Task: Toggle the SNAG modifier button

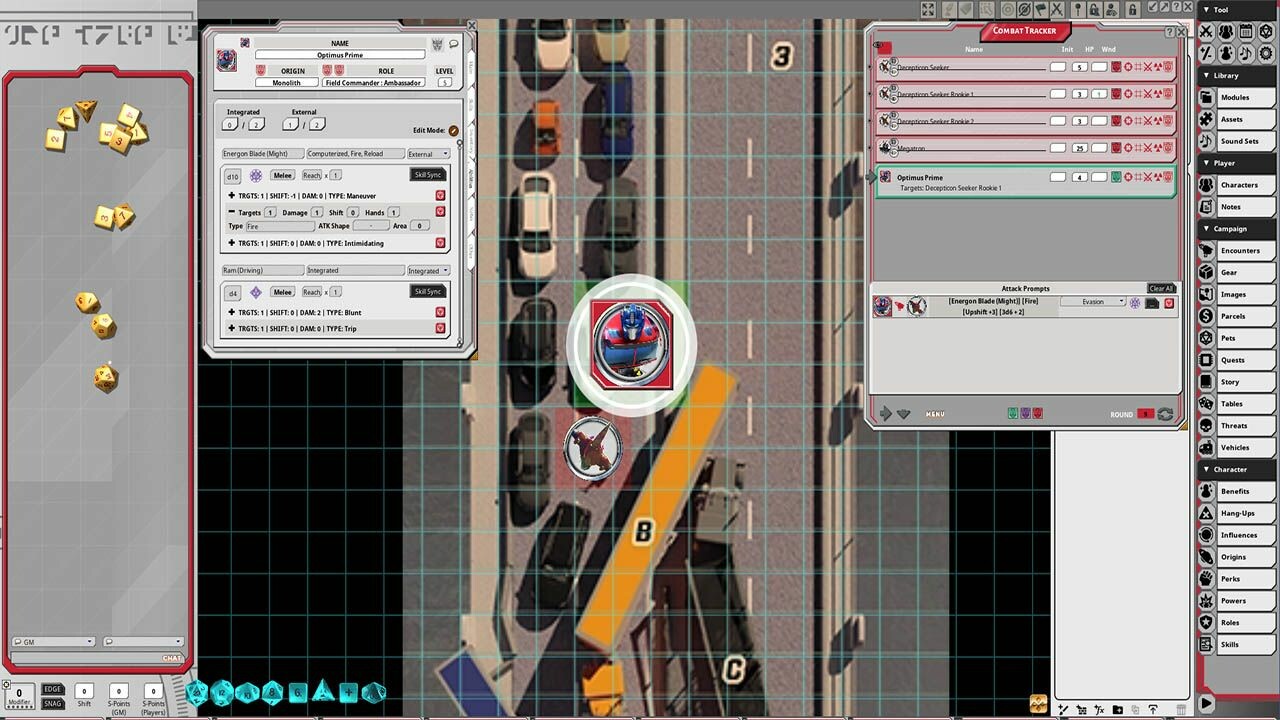Action: point(53,704)
